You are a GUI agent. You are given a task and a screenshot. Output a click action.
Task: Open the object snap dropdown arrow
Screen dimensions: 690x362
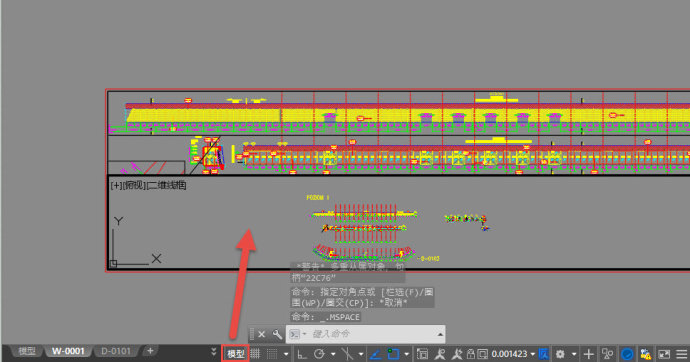pos(406,354)
